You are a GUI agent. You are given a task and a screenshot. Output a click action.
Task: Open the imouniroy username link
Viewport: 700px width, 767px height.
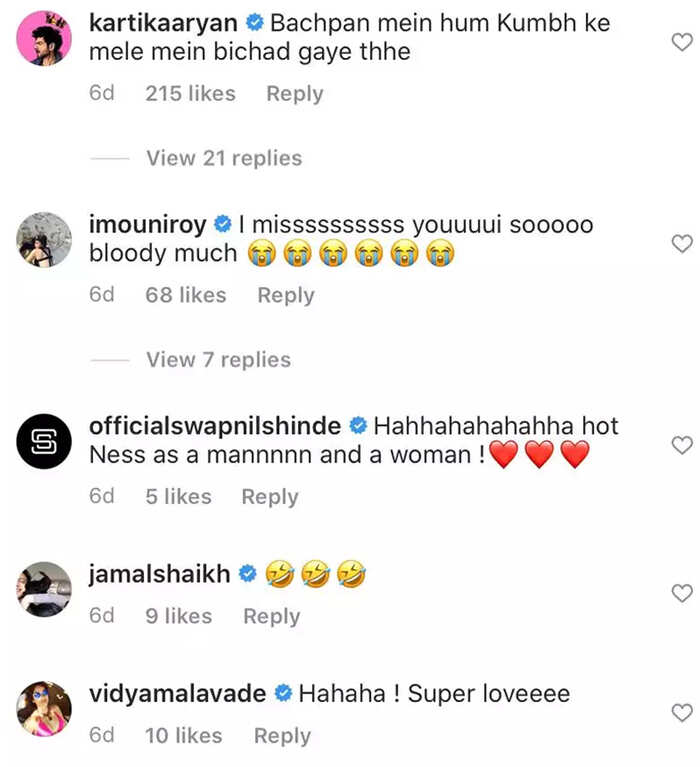pos(147,225)
